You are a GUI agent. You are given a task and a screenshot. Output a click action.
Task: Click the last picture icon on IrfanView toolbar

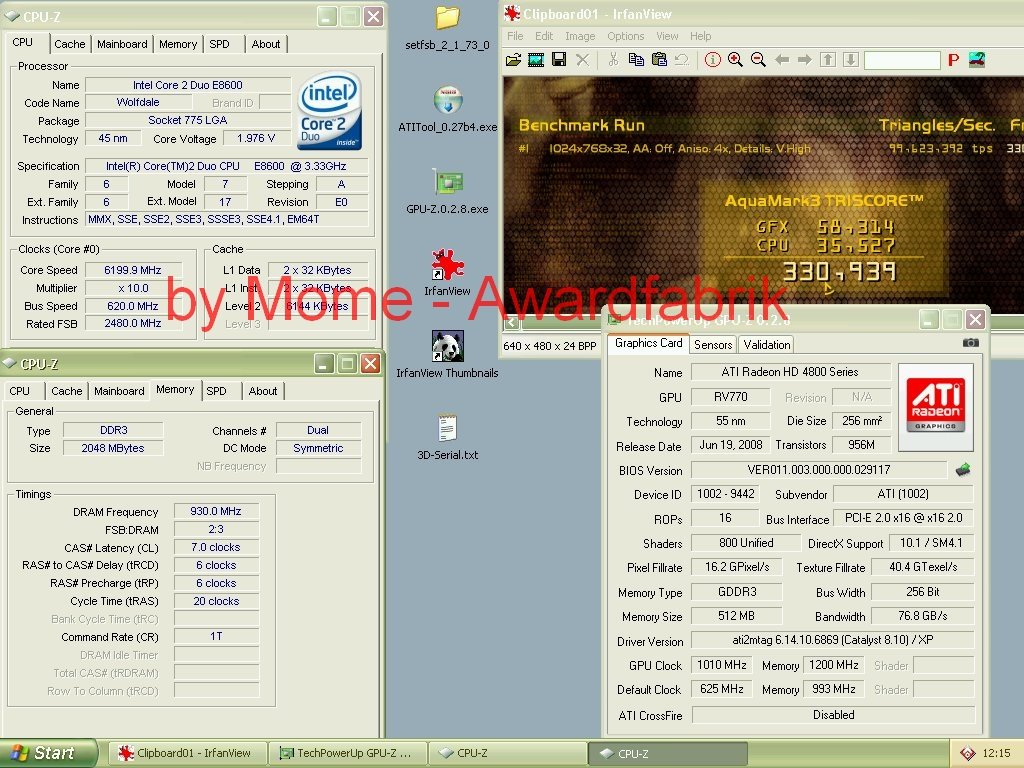pyautogui.click(x=977, y=60)
